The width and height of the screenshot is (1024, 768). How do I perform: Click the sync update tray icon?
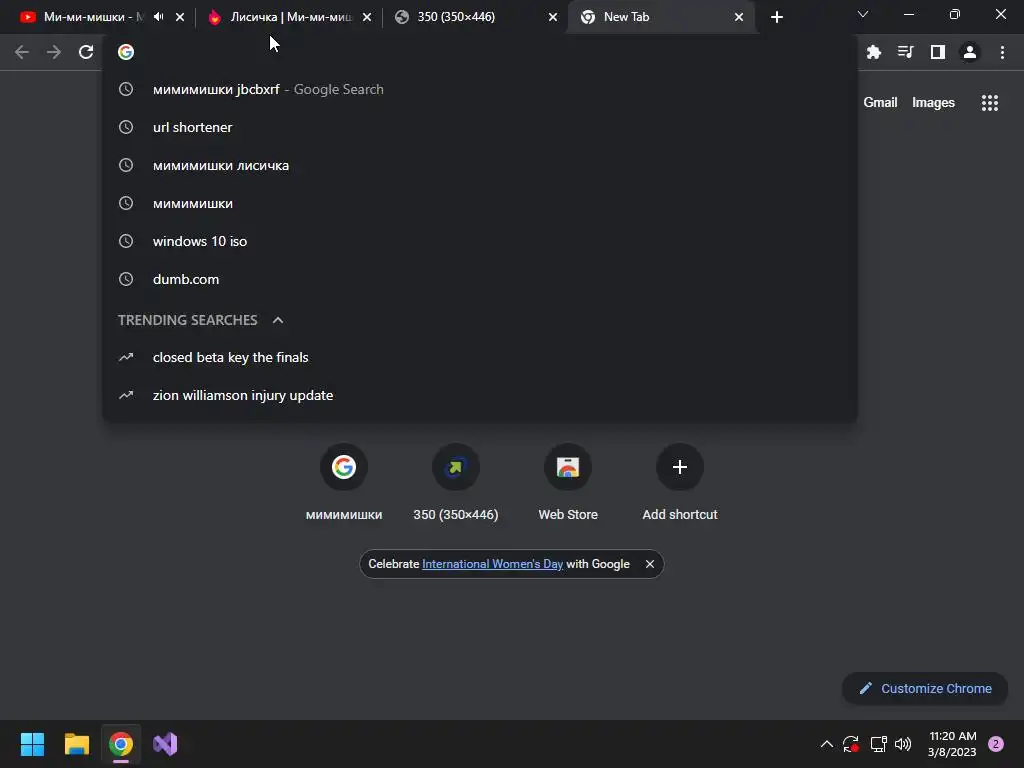850,744
